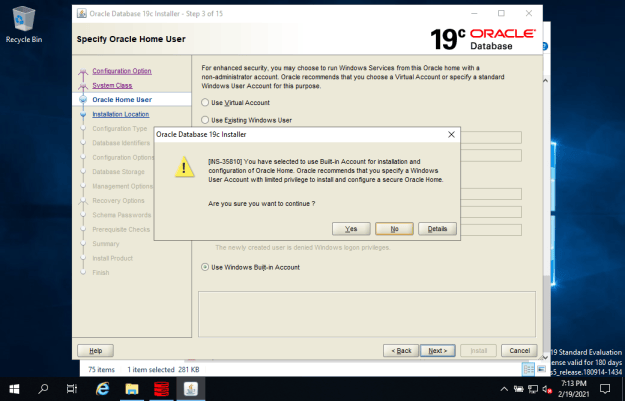This screenshot has width=625, height=401.
Task: Select the Use Windows Built-in Account option
Action: (251, 267)
